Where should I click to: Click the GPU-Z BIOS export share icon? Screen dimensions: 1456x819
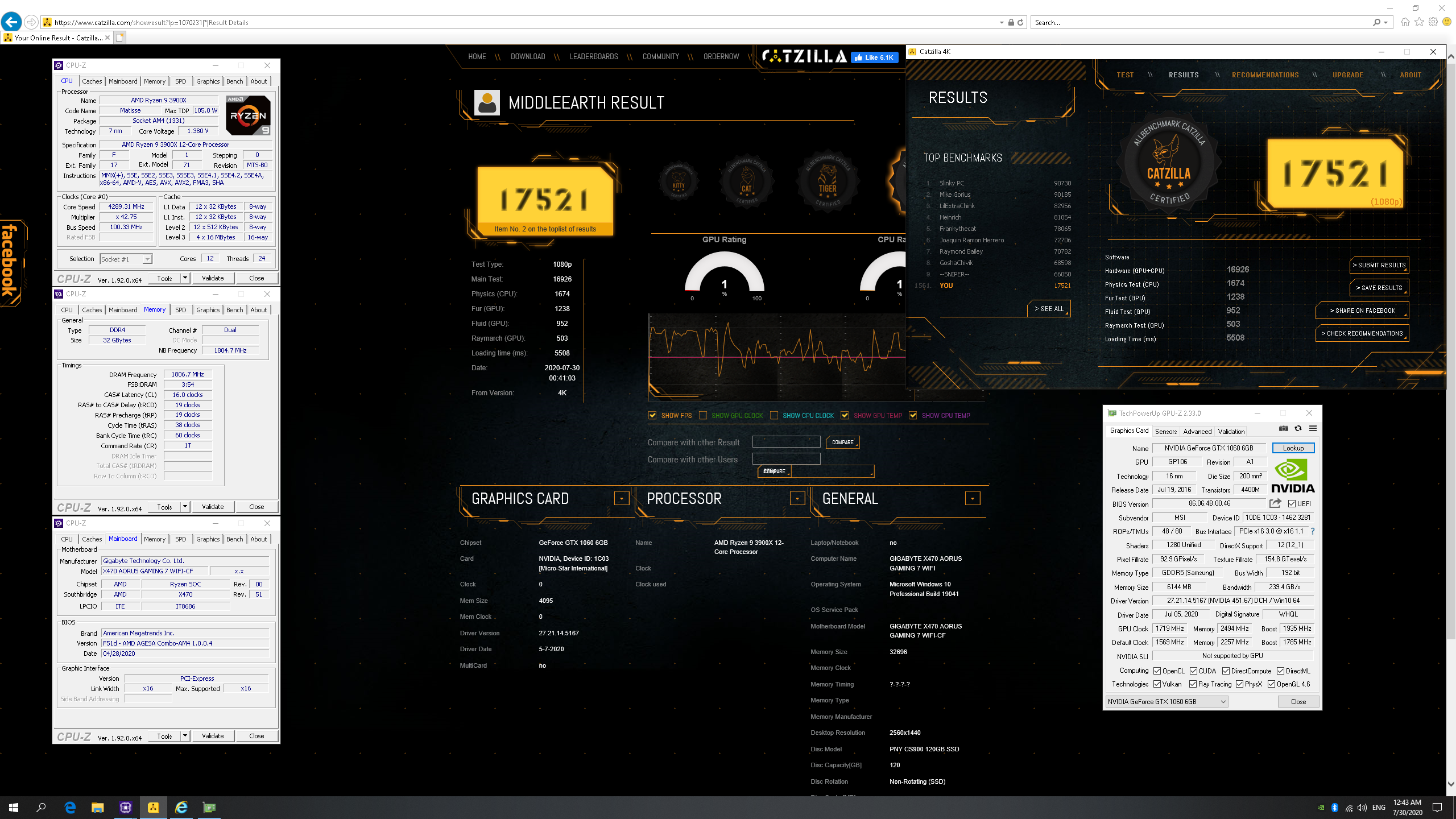(x=1275, y=503)
